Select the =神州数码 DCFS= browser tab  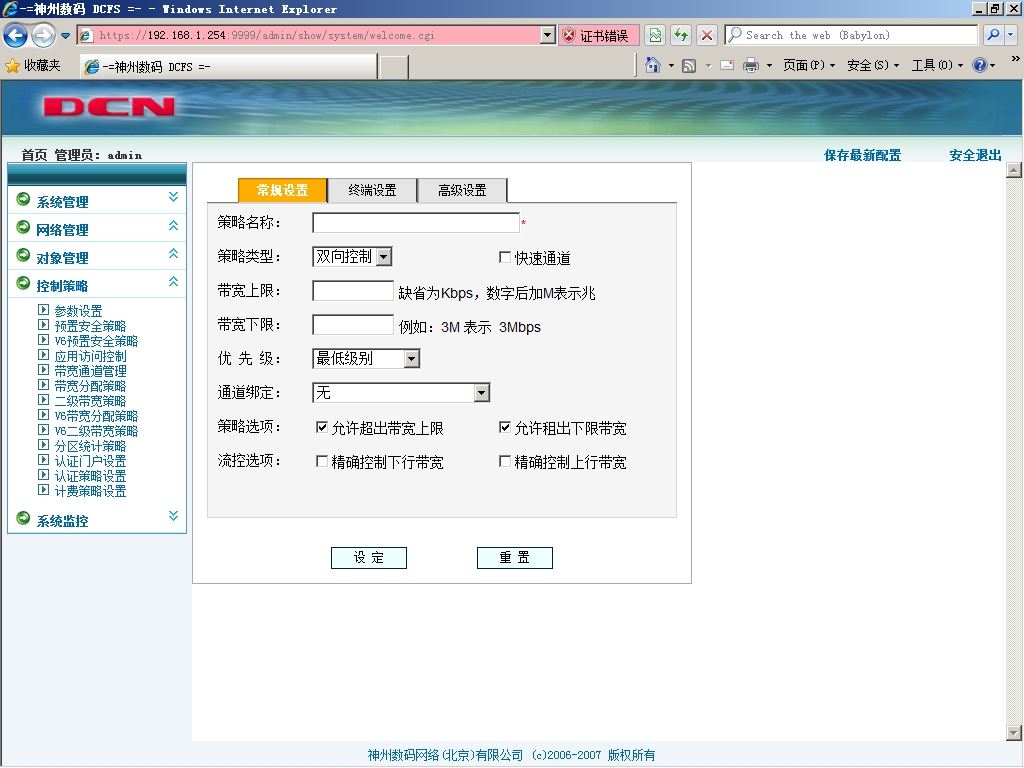[229, 67]
